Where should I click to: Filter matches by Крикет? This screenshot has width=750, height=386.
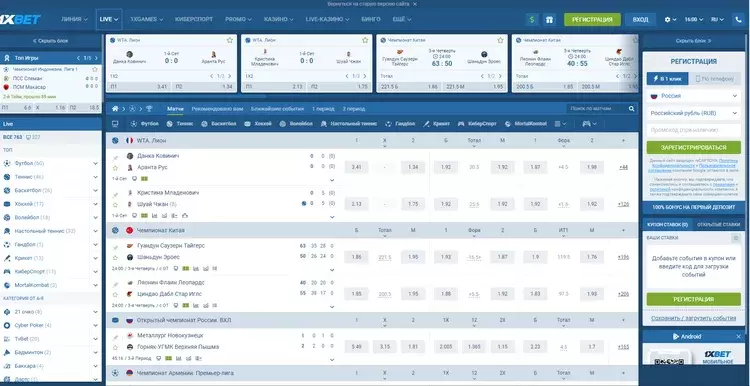coord(436,123)
